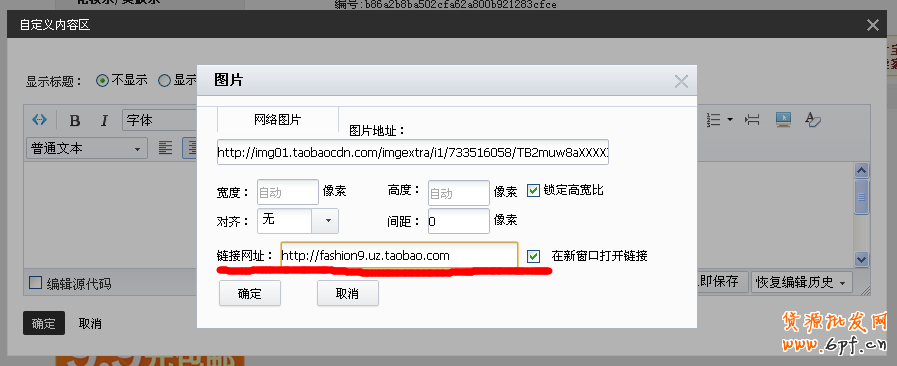This screenshot has width=897, height=366.
Task: Click the 链接网址 input field
Action: (x=399, y=256)
